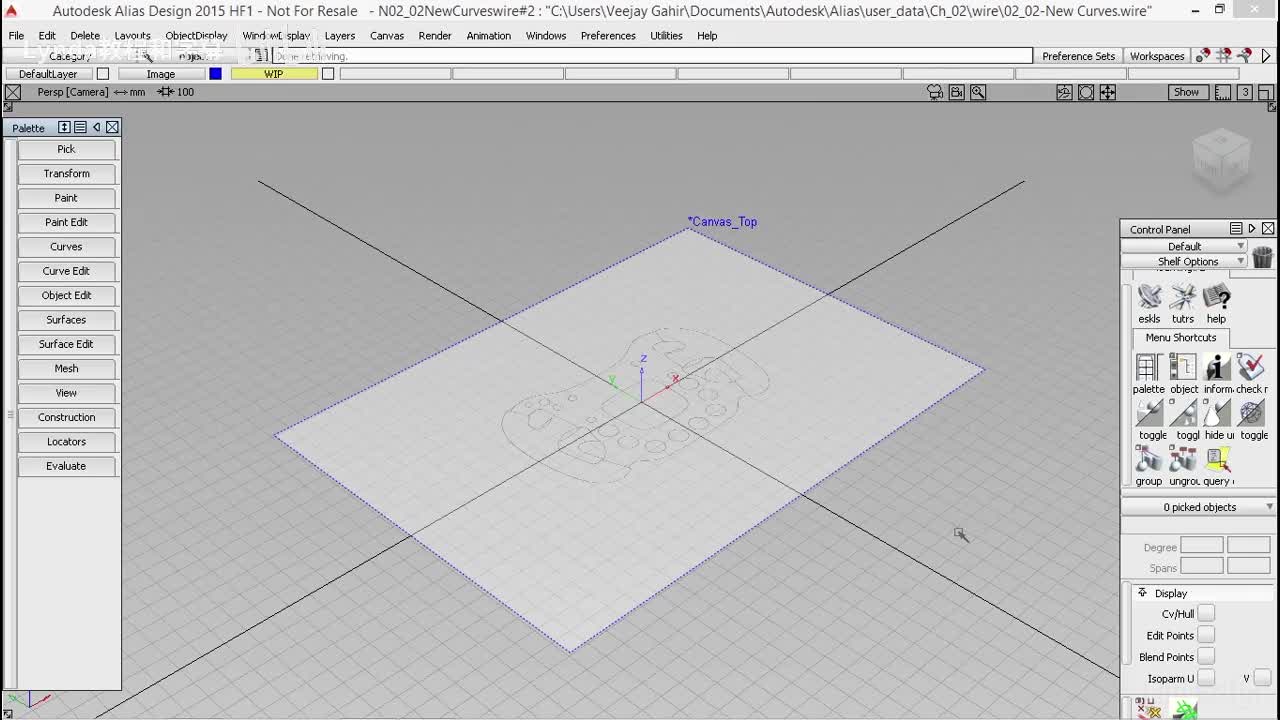Open the Transform palette section
Image resolution: width=1280 pixels, height=720 pixels.
click(67, 174)
